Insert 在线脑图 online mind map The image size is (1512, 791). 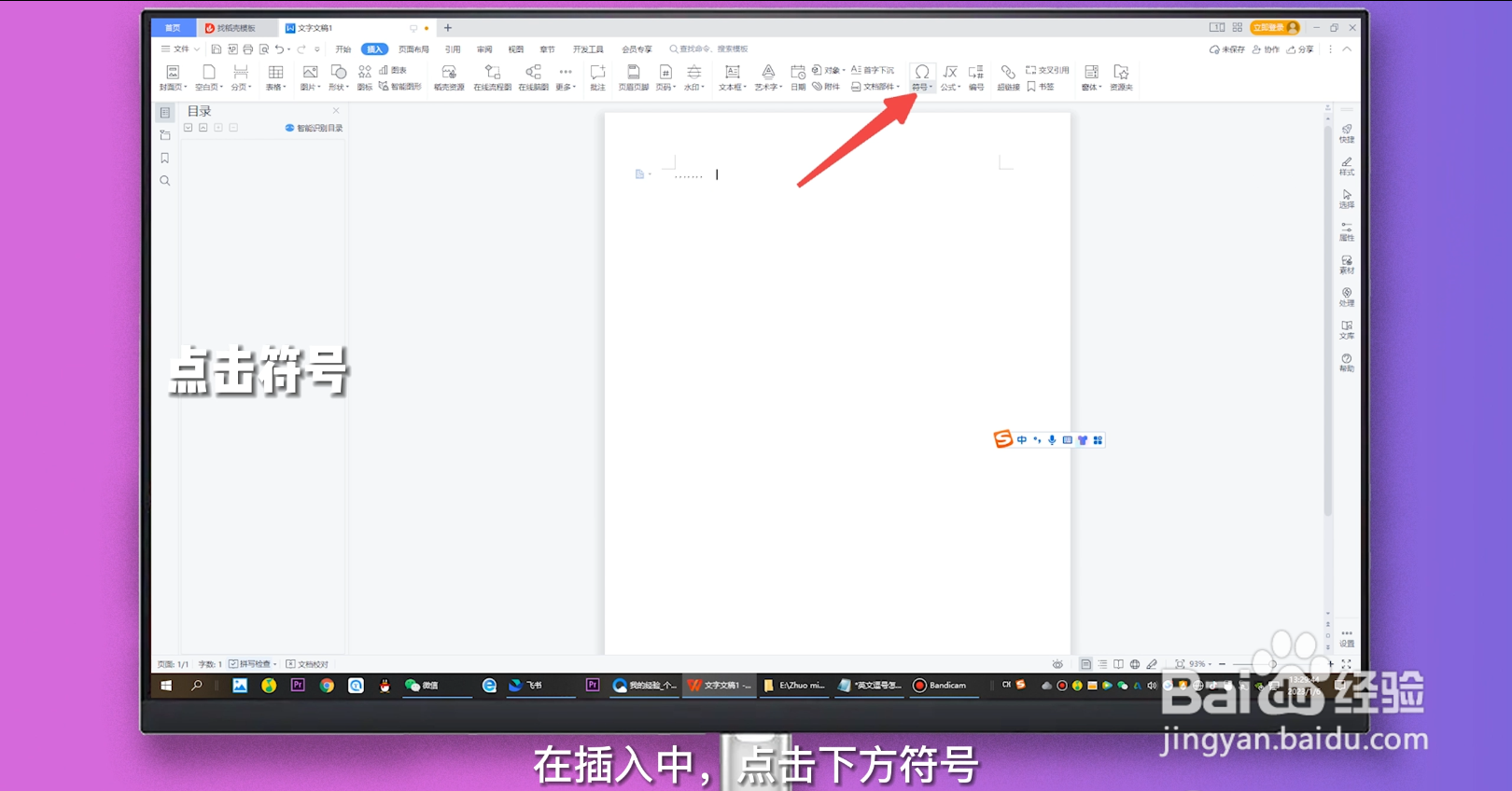tap(533, 77)
